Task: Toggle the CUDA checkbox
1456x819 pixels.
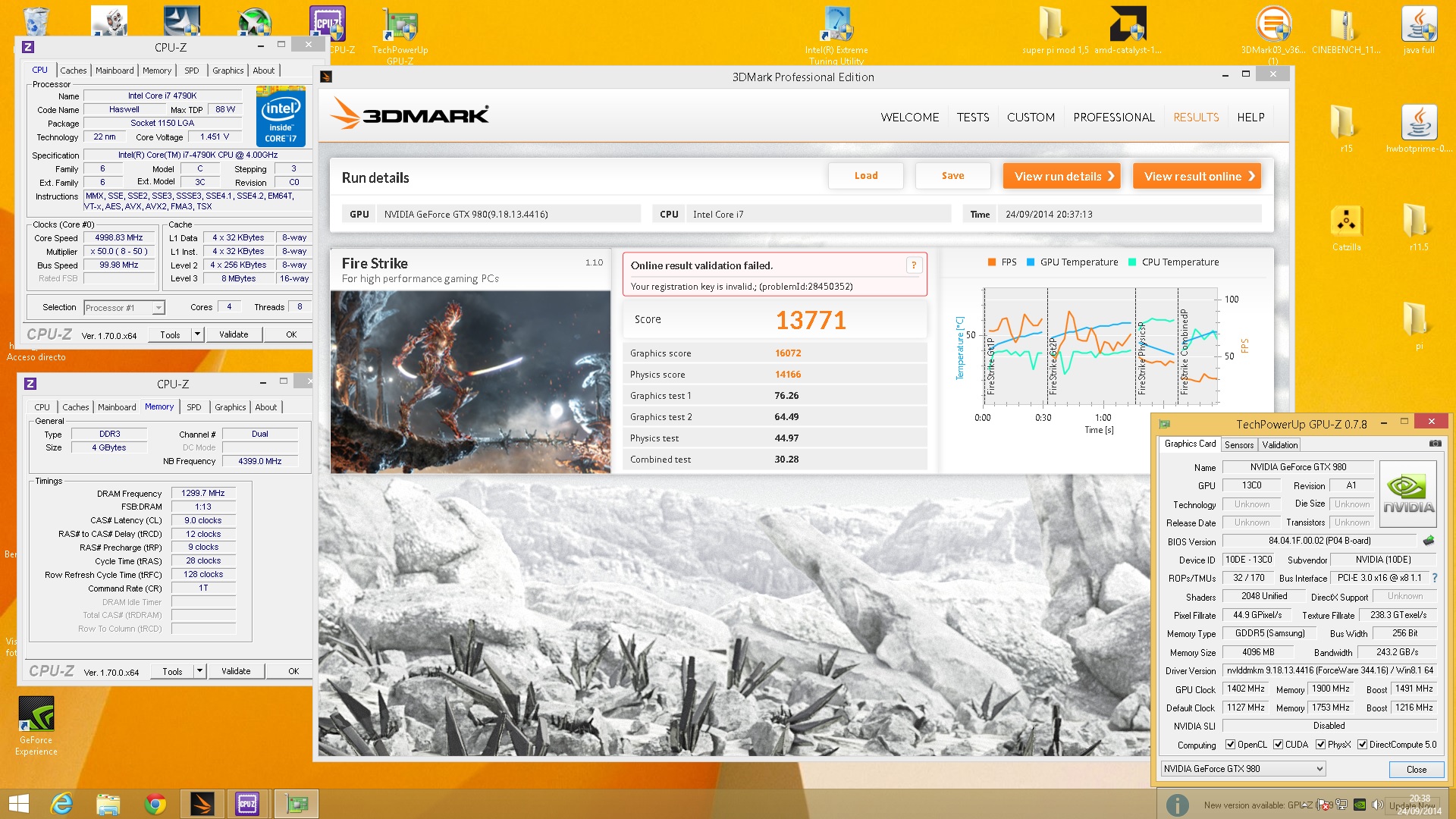Action: (x=1279, y=745)
